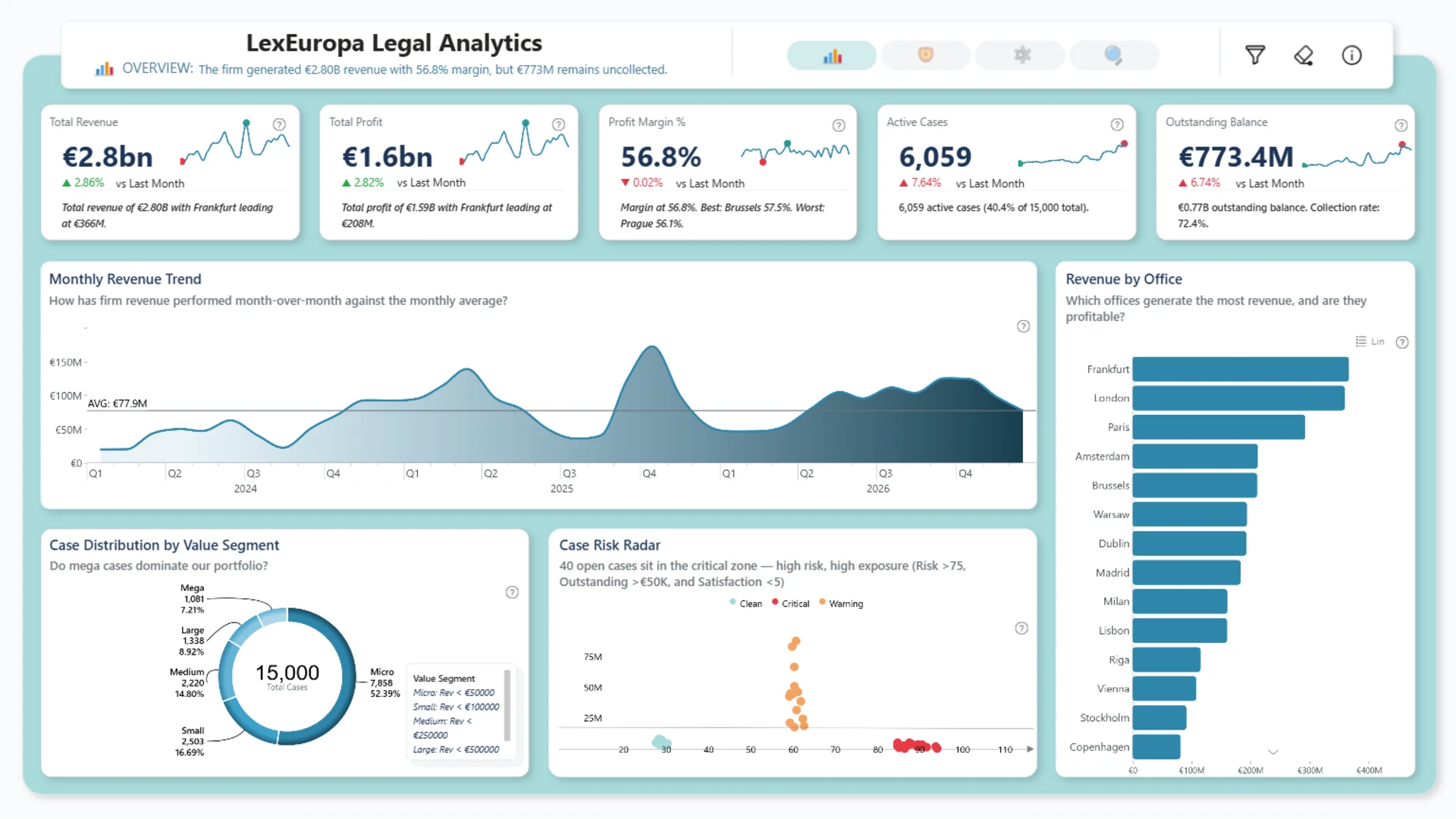1456x819 pixels.
Task: Click help icon on Total Revenue card
Action: pos(279,124)
